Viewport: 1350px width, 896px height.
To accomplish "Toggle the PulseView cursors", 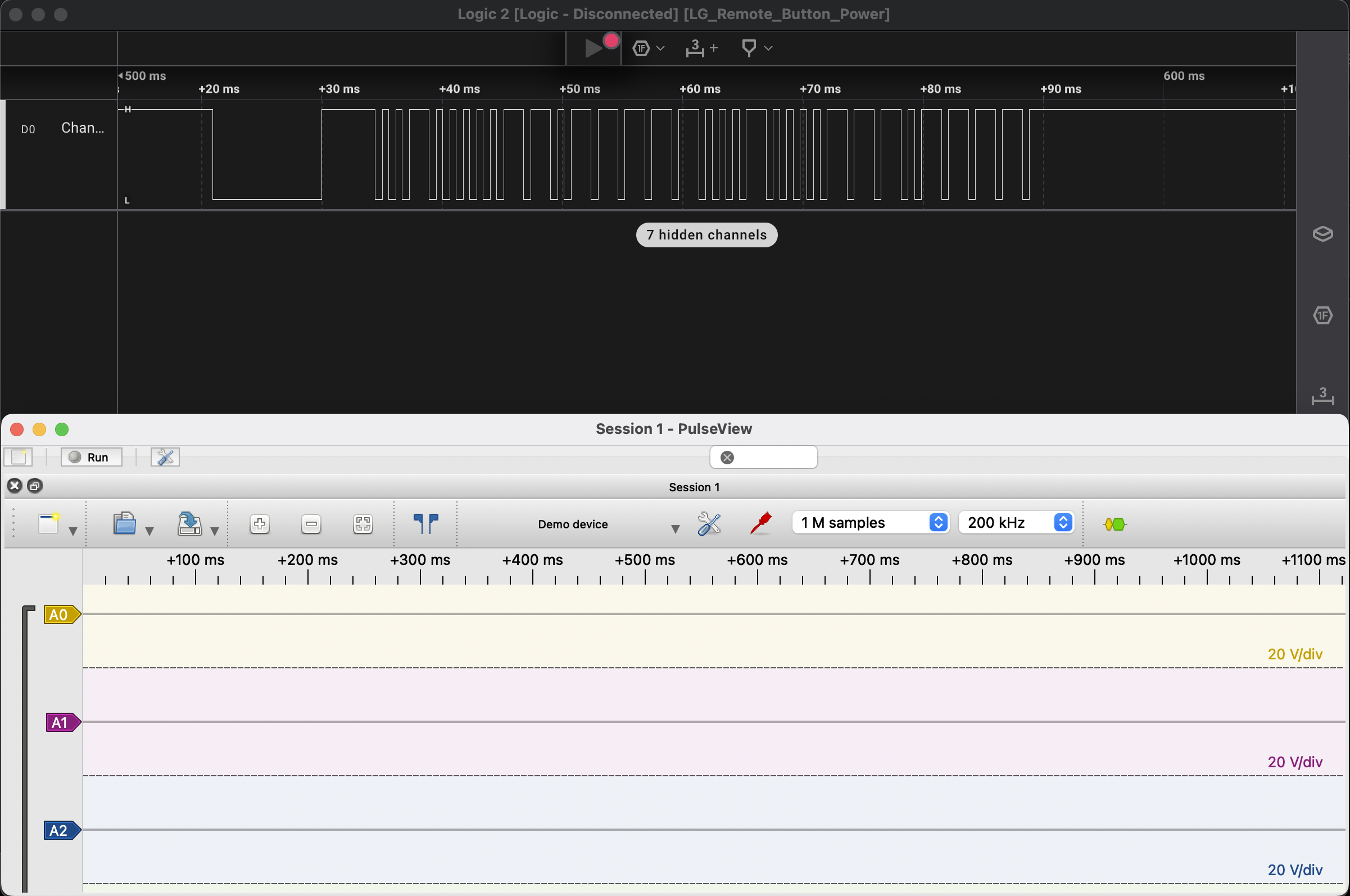I will [x=425, y=523].
